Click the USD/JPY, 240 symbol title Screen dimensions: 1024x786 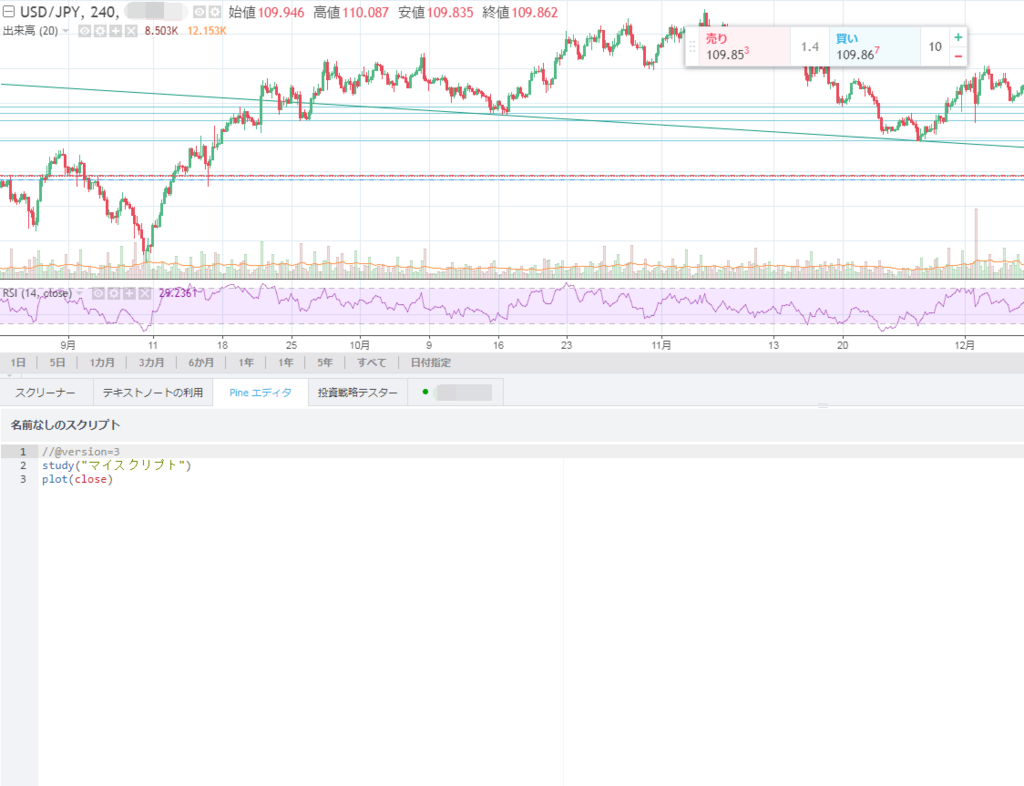pyautogui.click(x=69, y=12)
